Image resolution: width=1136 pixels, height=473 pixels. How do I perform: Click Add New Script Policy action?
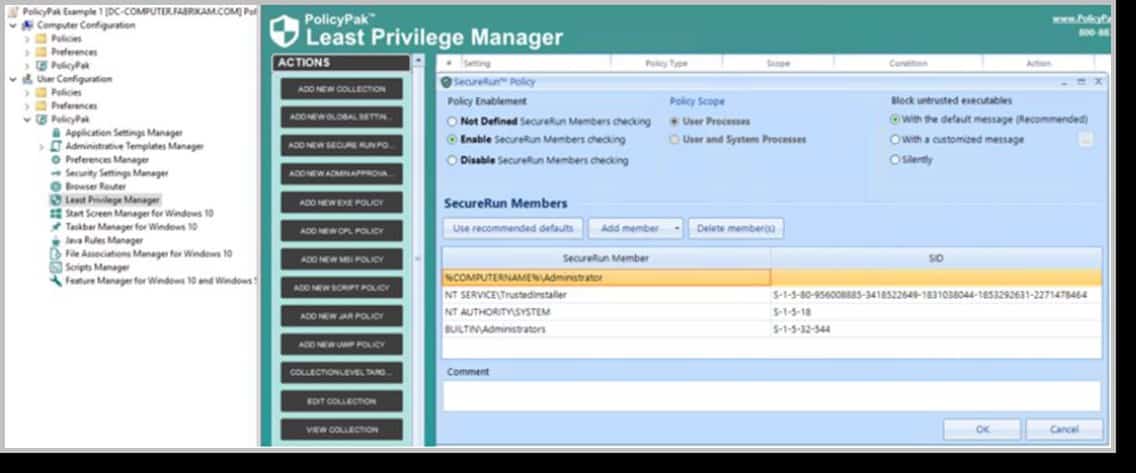pos(341,288)
